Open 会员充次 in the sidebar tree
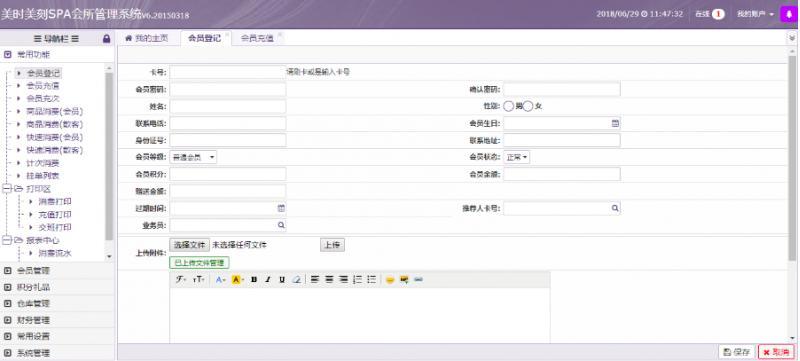 [x=43, y=98]
